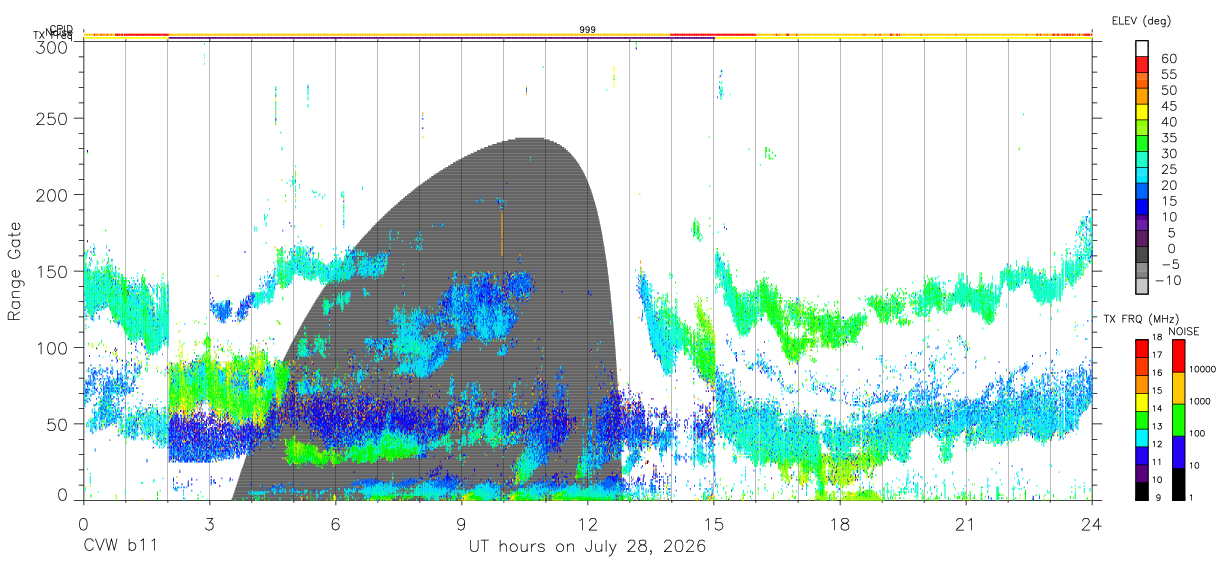This screenshot has height=567, width=1228.
Task: Pick the blue NOISE segment between 10 and 100
Action: 1179,451
